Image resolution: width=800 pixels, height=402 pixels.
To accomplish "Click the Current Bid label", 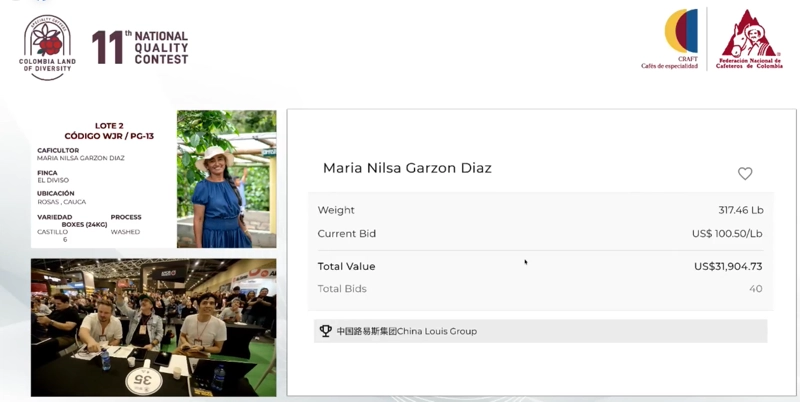I will 346,234.
